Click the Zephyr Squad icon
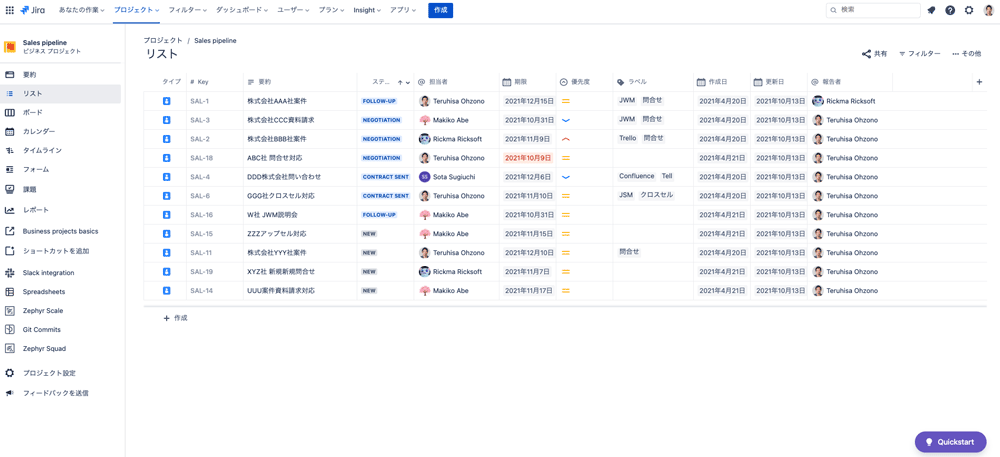This screenshot has width=1000, height=457. [x=10, y=349]
